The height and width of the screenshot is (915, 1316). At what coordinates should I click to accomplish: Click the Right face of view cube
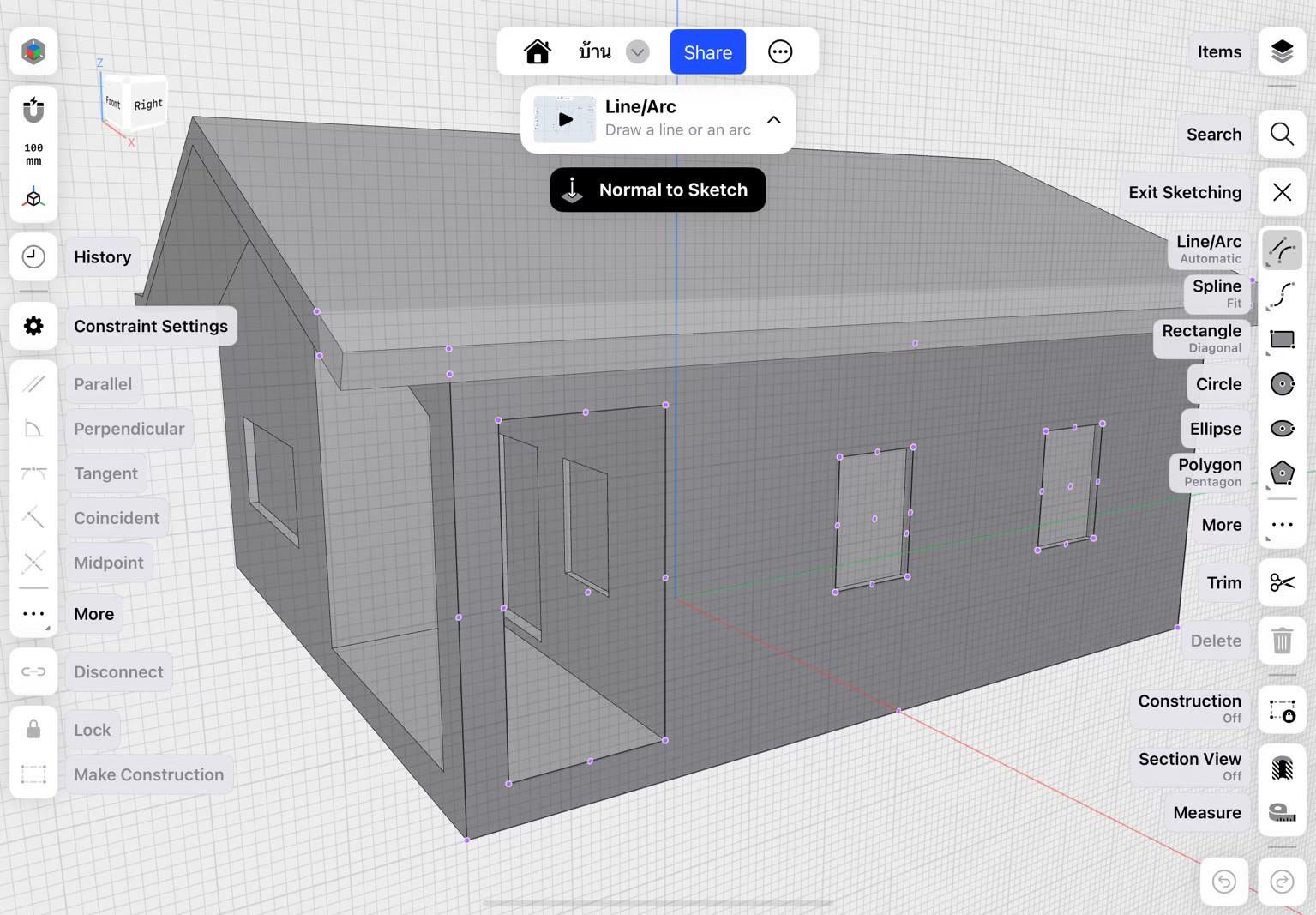point(147,105)
